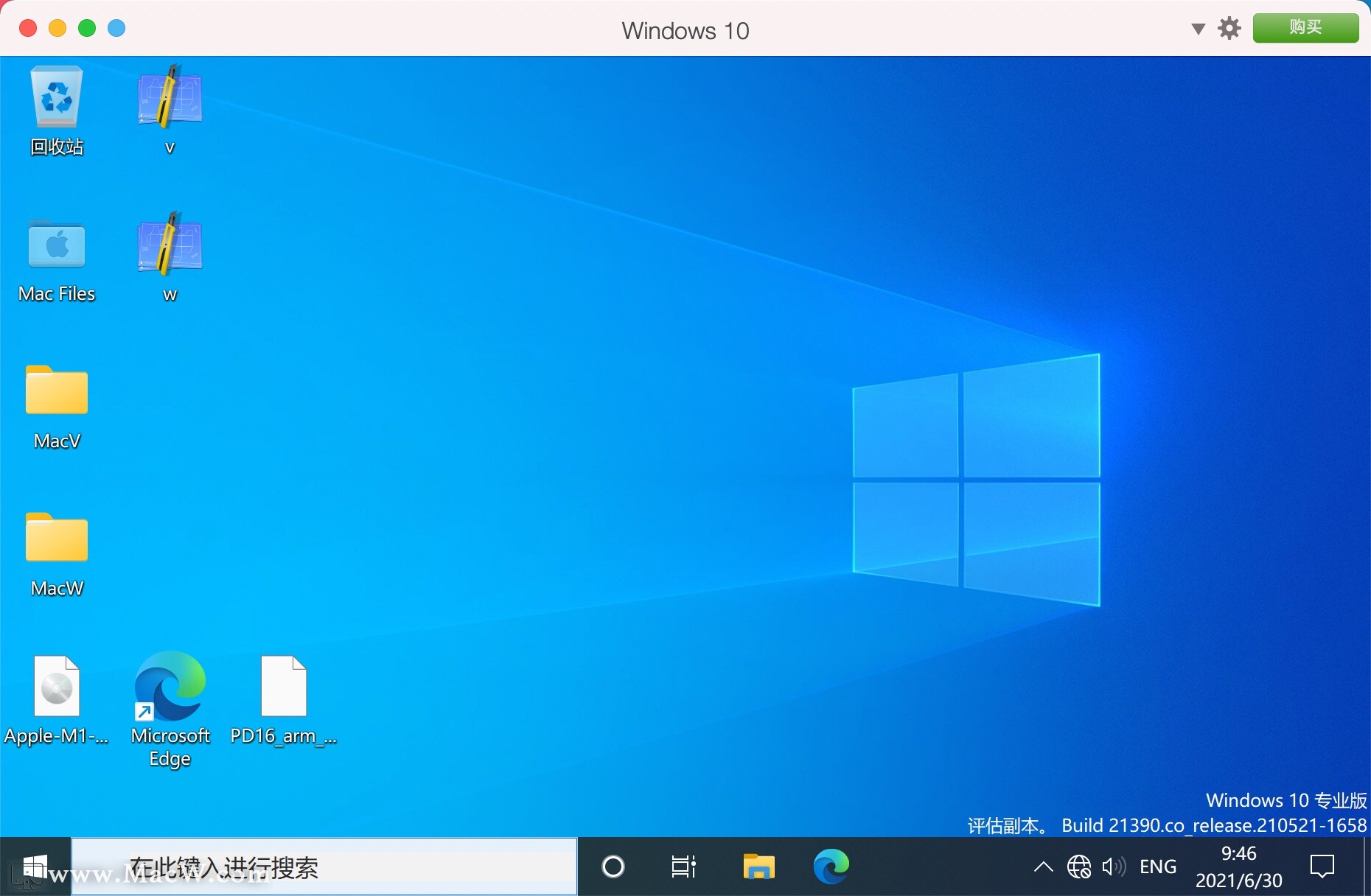Select the MacV folder
The height and width of the screenshot is (896, 1371).
tap(57, 407)
